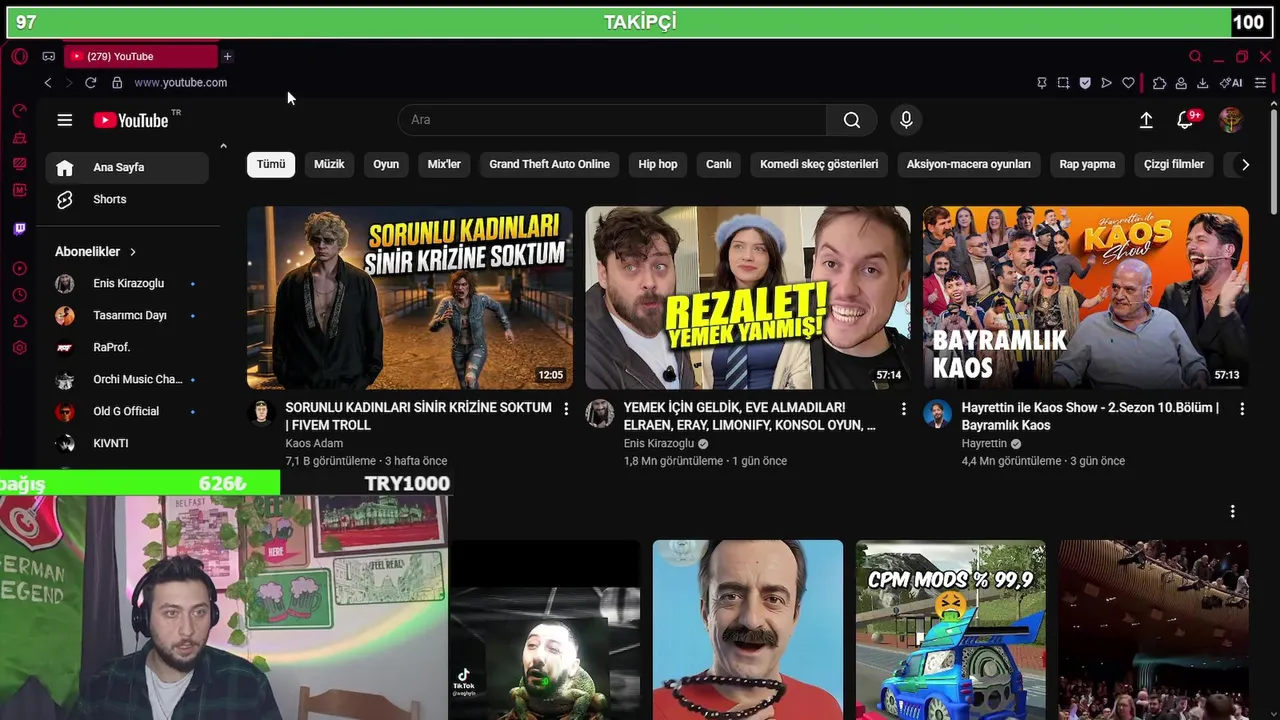The height and width of the screenshot is (720, 1280).
Task: Open browser profile account icon
Action: (x=1181, y=83)
